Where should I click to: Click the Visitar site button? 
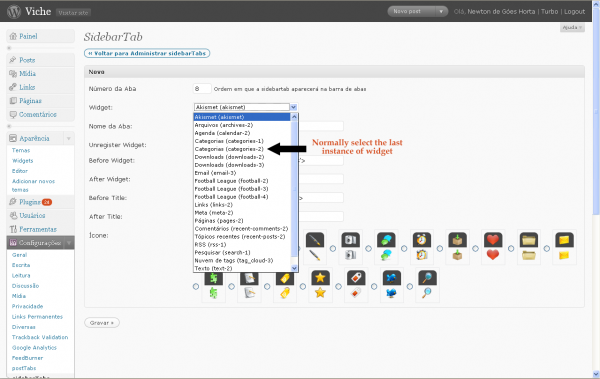pos(73,13)
